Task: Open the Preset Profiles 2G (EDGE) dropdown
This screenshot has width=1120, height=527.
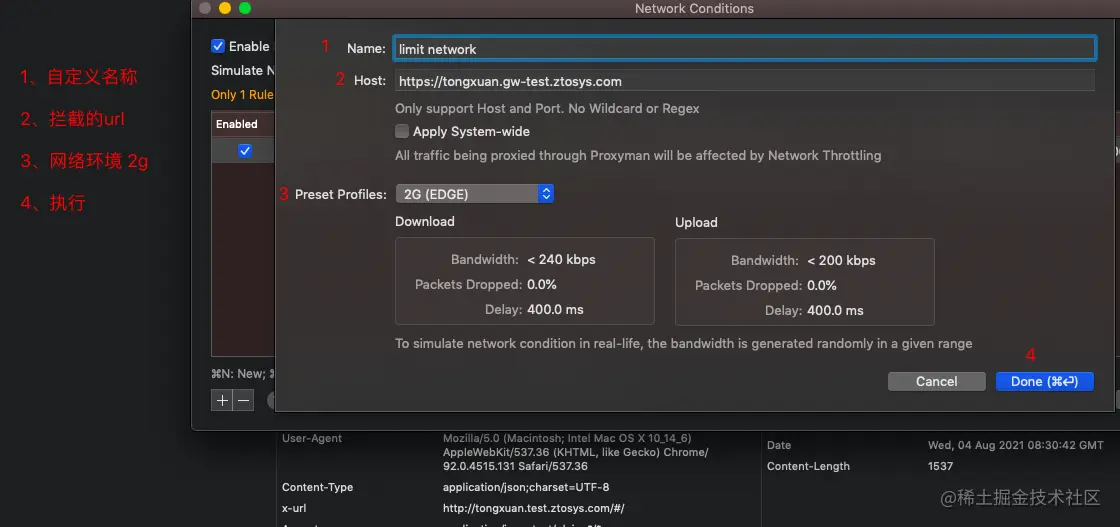Action: click(475, 194)
